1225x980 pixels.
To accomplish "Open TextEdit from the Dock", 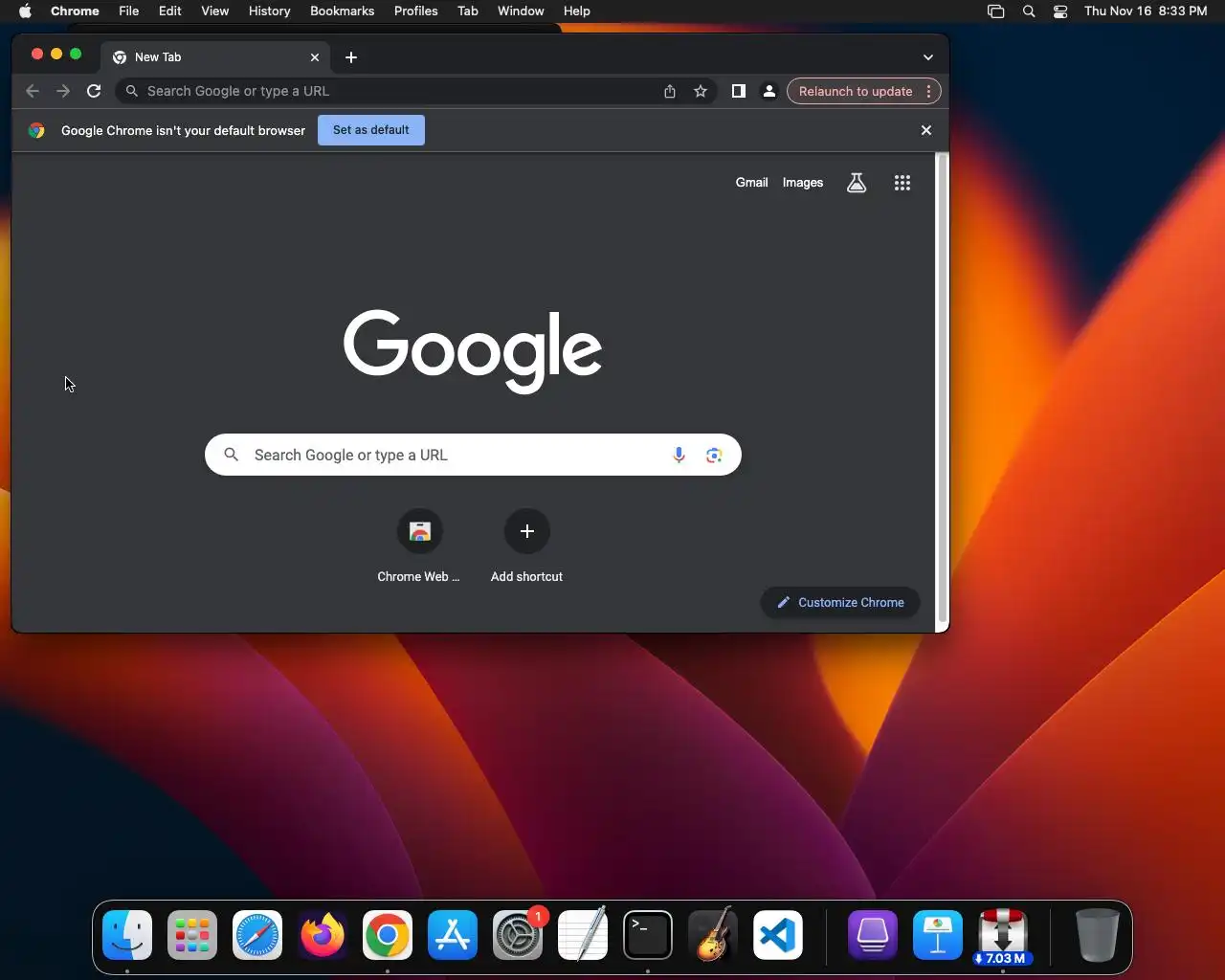I will 583,935.
